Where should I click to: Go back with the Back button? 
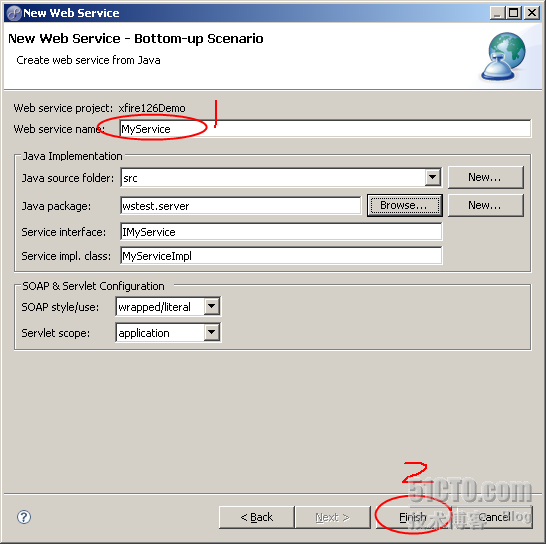(x=257, y=517)
